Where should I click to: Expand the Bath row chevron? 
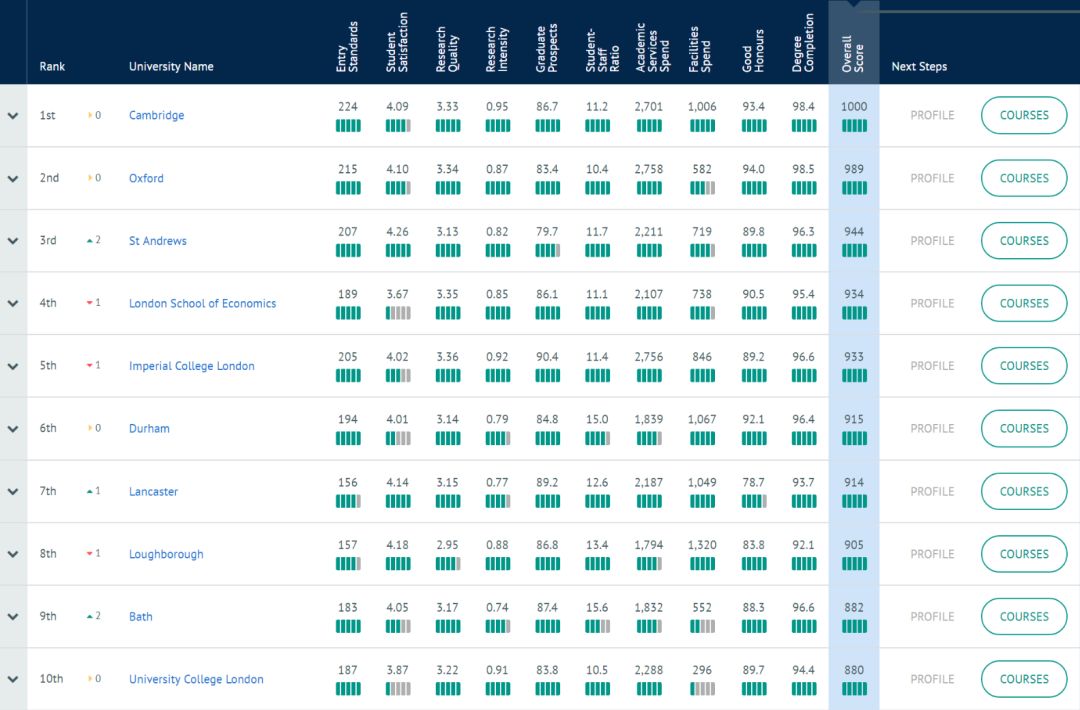tap(13, 617)
